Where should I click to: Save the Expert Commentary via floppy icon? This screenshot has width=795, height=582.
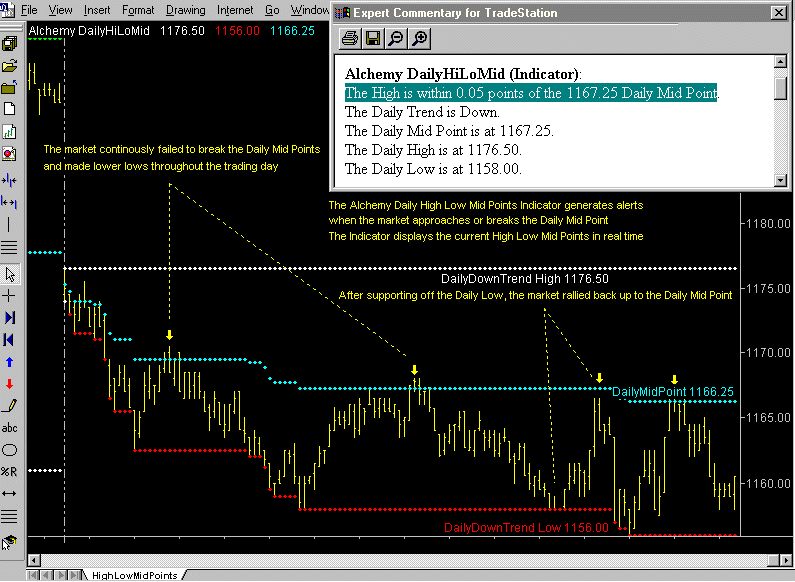click(373, 39)
